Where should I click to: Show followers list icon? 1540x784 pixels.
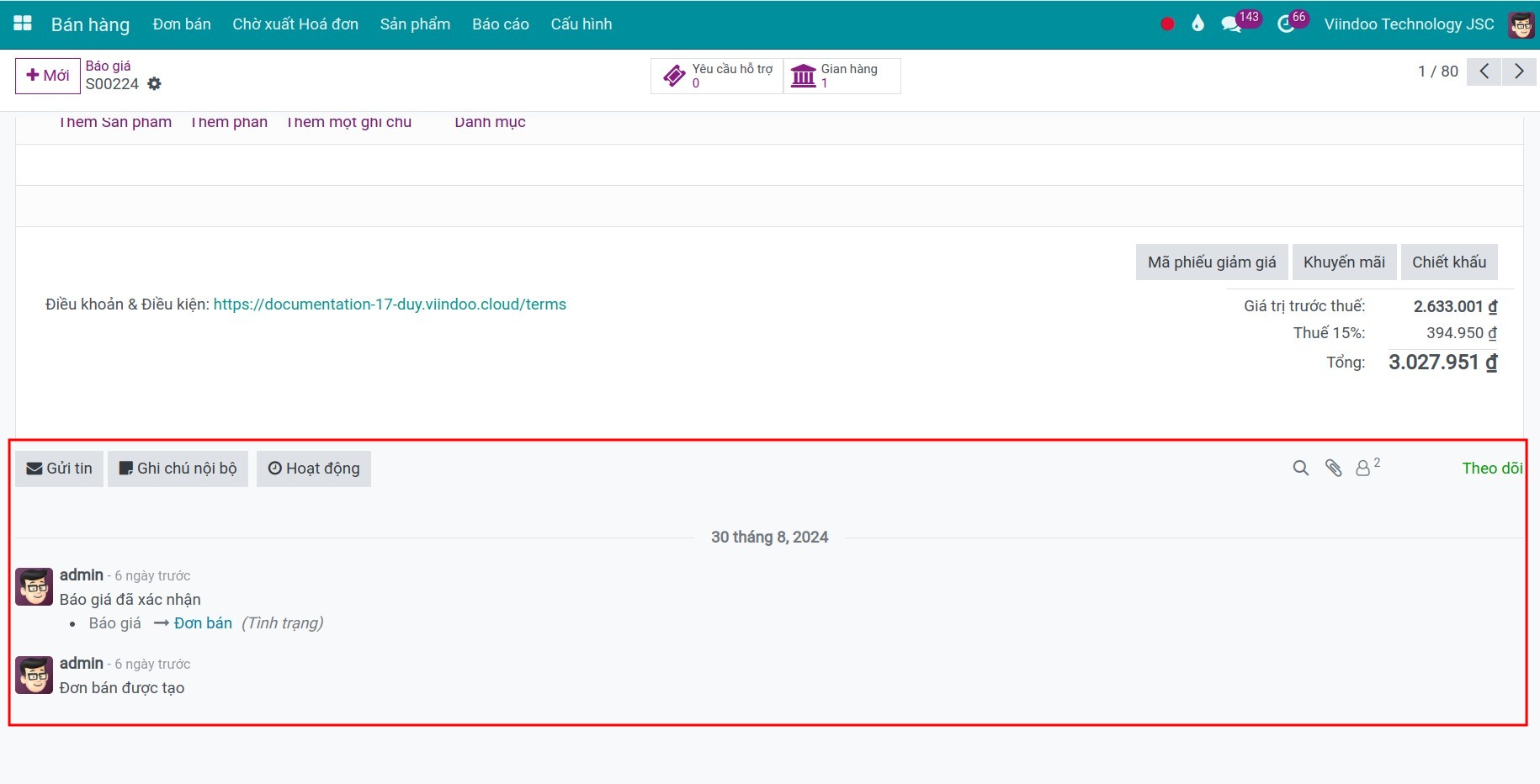[x=1367, y=467]
